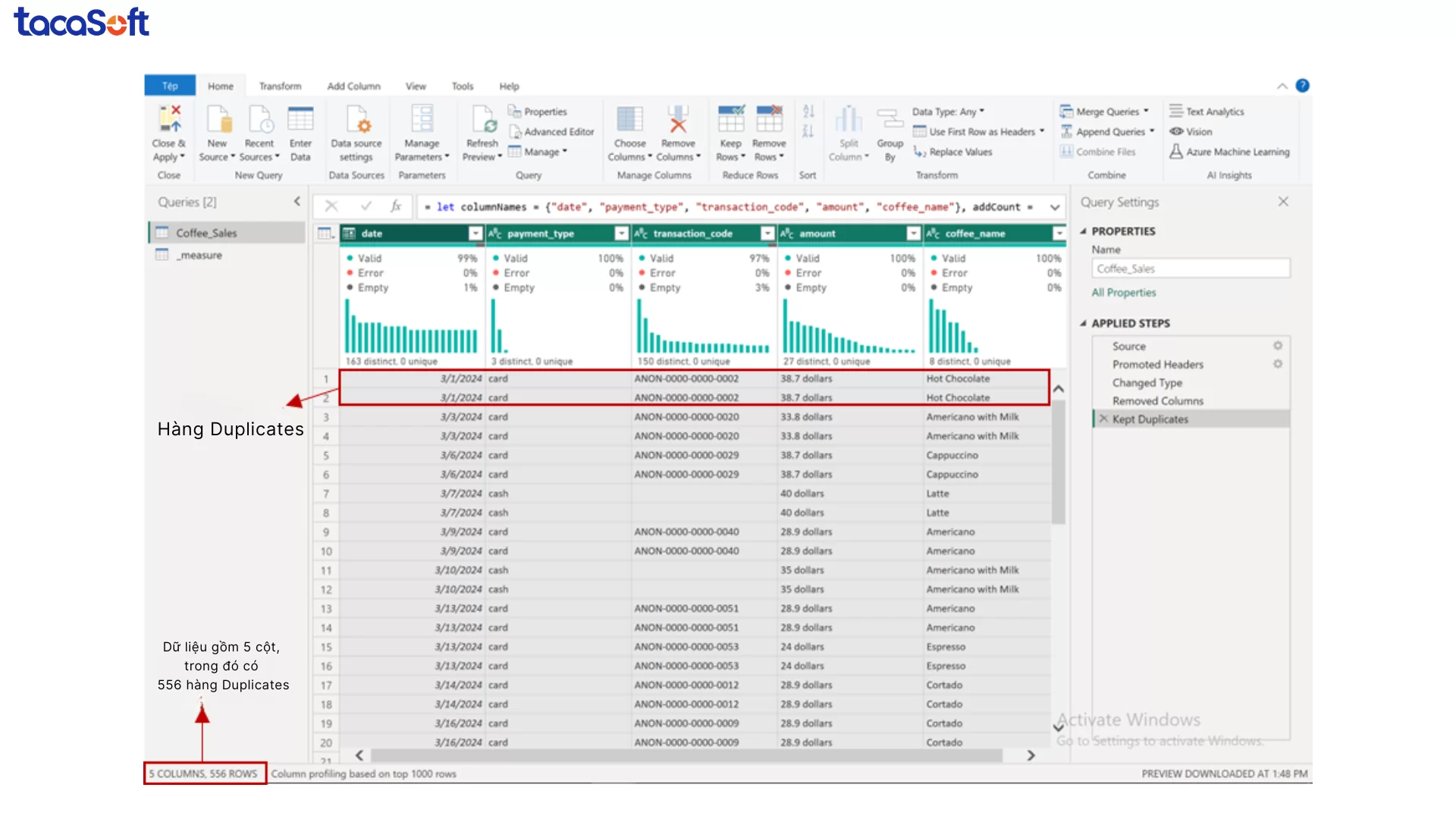Switch to the View tab

tap(416, 86)
